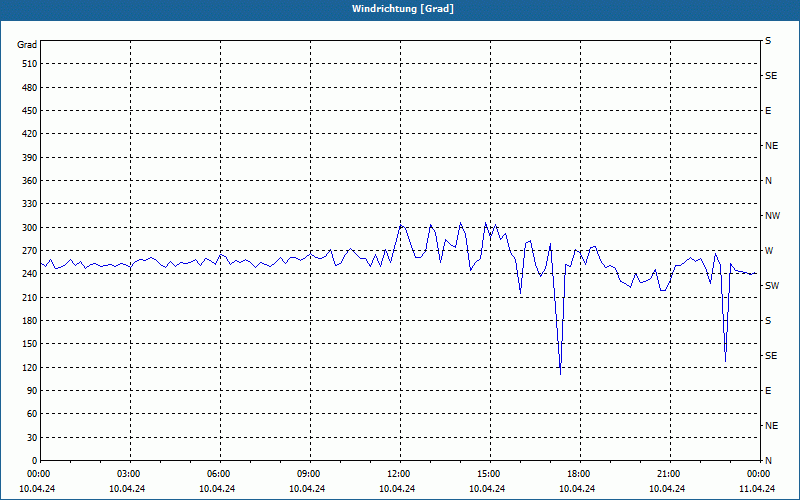Click the deepest wind direction dip near 110 degrees
The height and width of the screenshot is (500, 800).
tap(561, 374)
